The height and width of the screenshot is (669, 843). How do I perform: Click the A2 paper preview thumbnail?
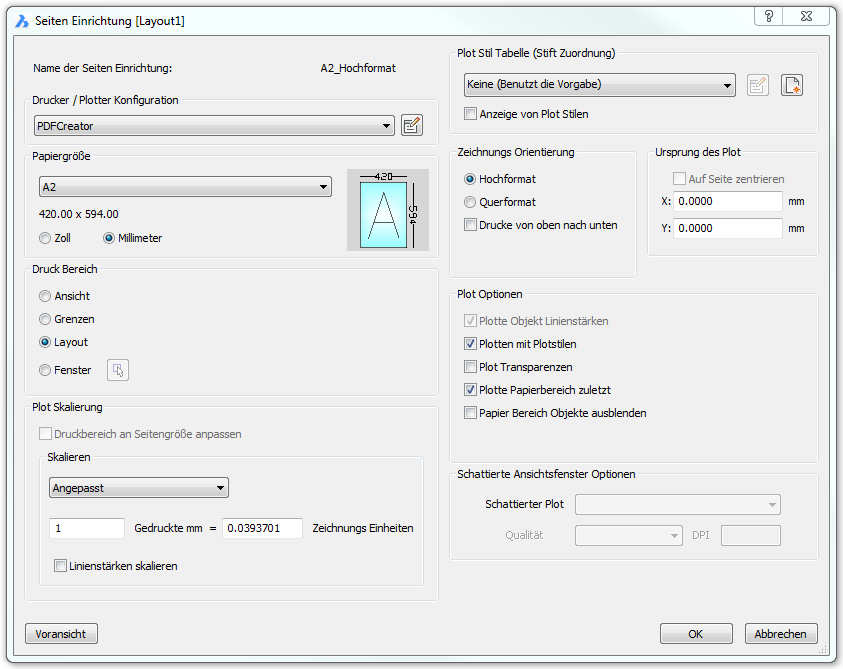tap(386, 210)
